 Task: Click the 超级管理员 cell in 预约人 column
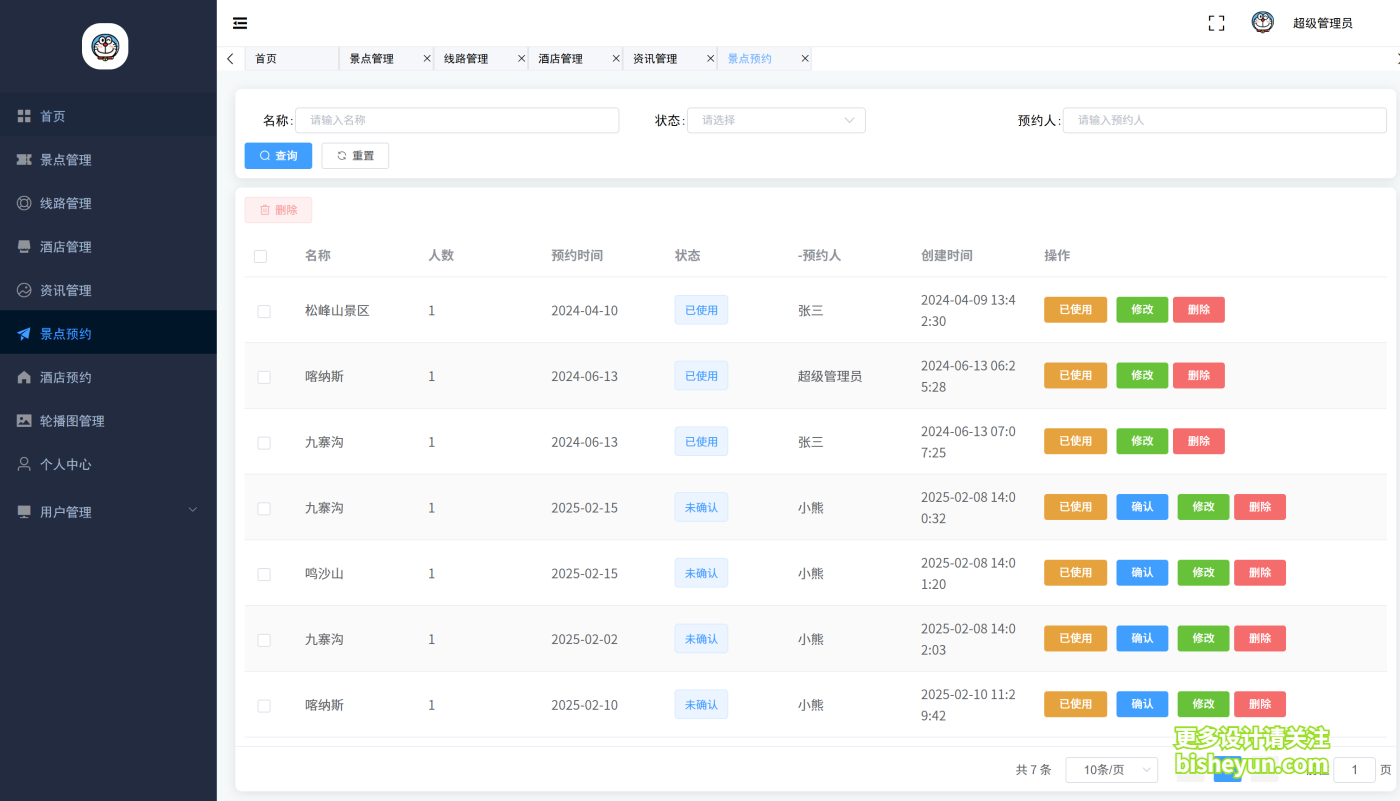pyautogui.click(x=830, y=377)
